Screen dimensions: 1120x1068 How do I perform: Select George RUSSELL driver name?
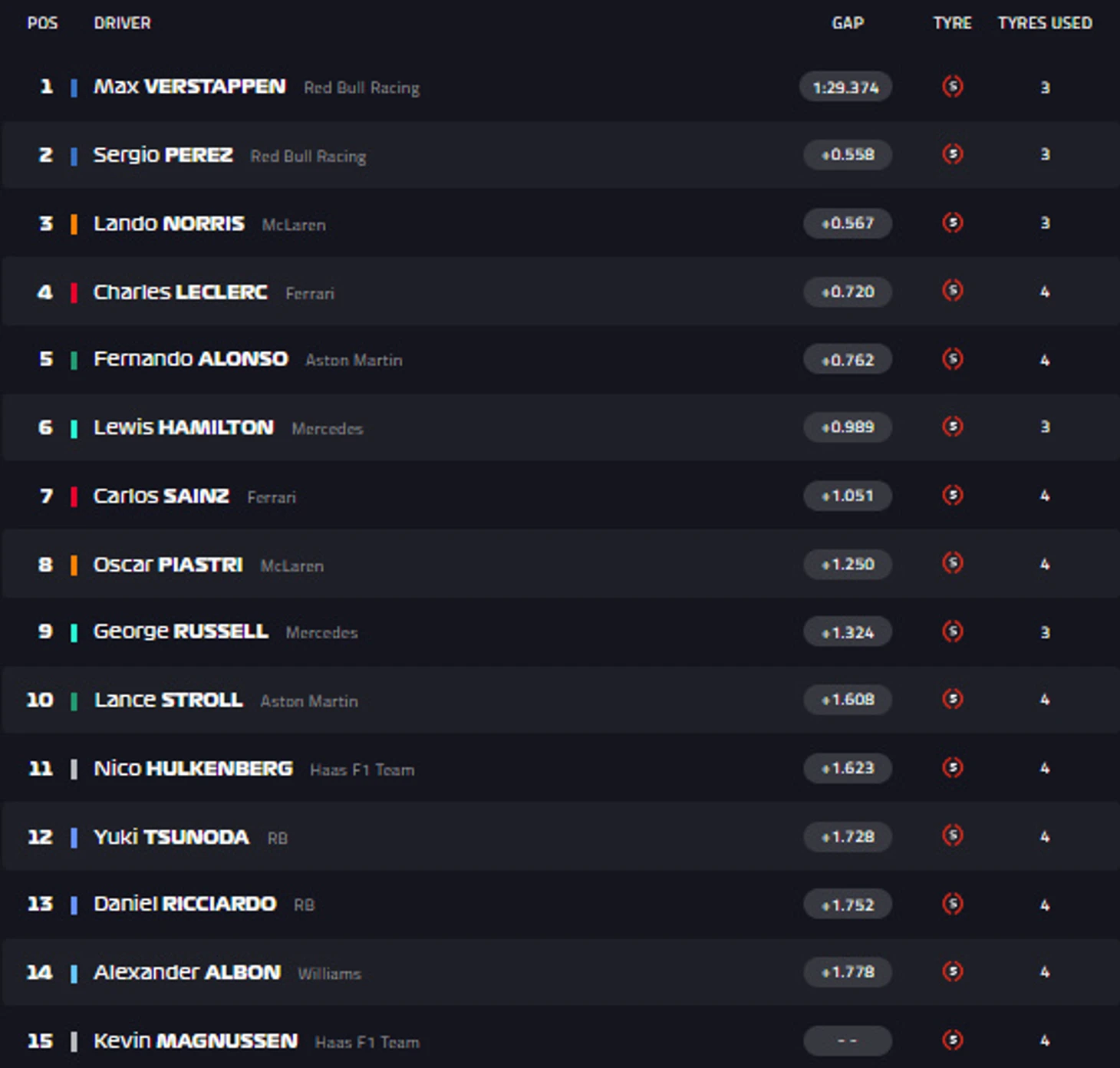[181, 631]
